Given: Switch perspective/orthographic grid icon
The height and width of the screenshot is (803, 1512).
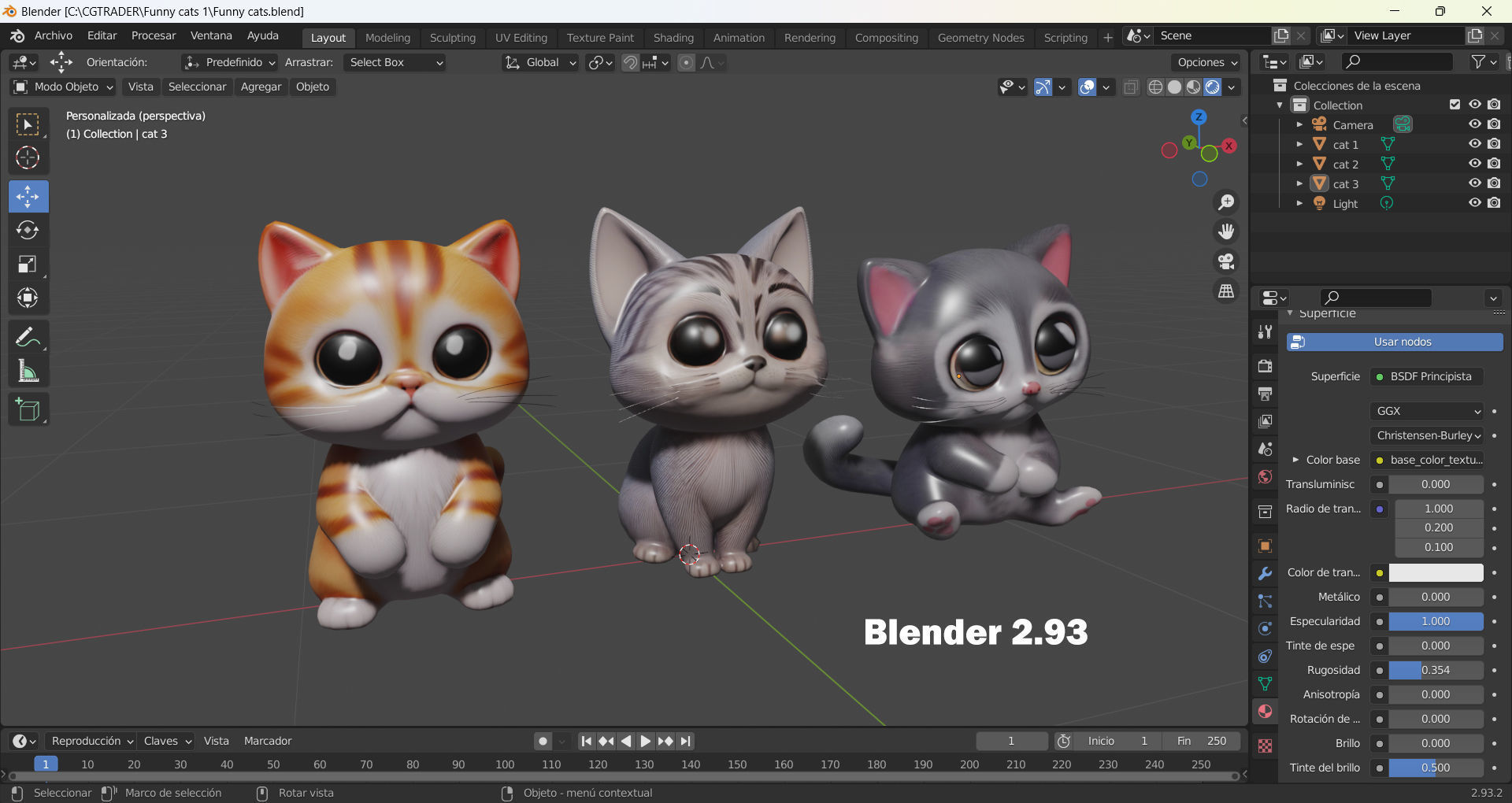Looking at the screenshot, I should [x=1226, y=291].
